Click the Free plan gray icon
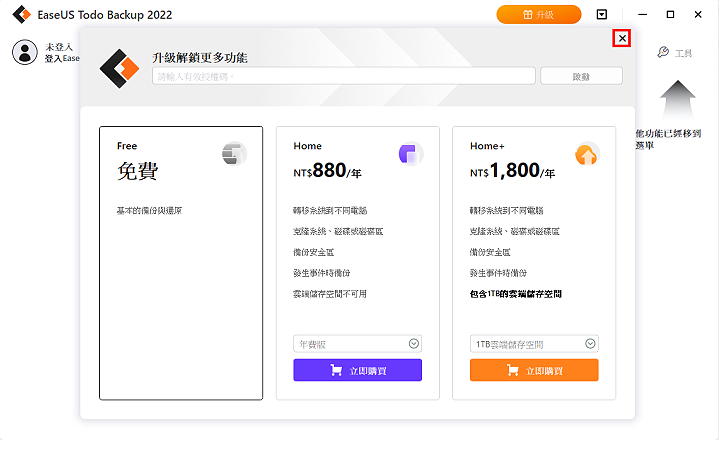The image size is (720, 449). [234, 154]
